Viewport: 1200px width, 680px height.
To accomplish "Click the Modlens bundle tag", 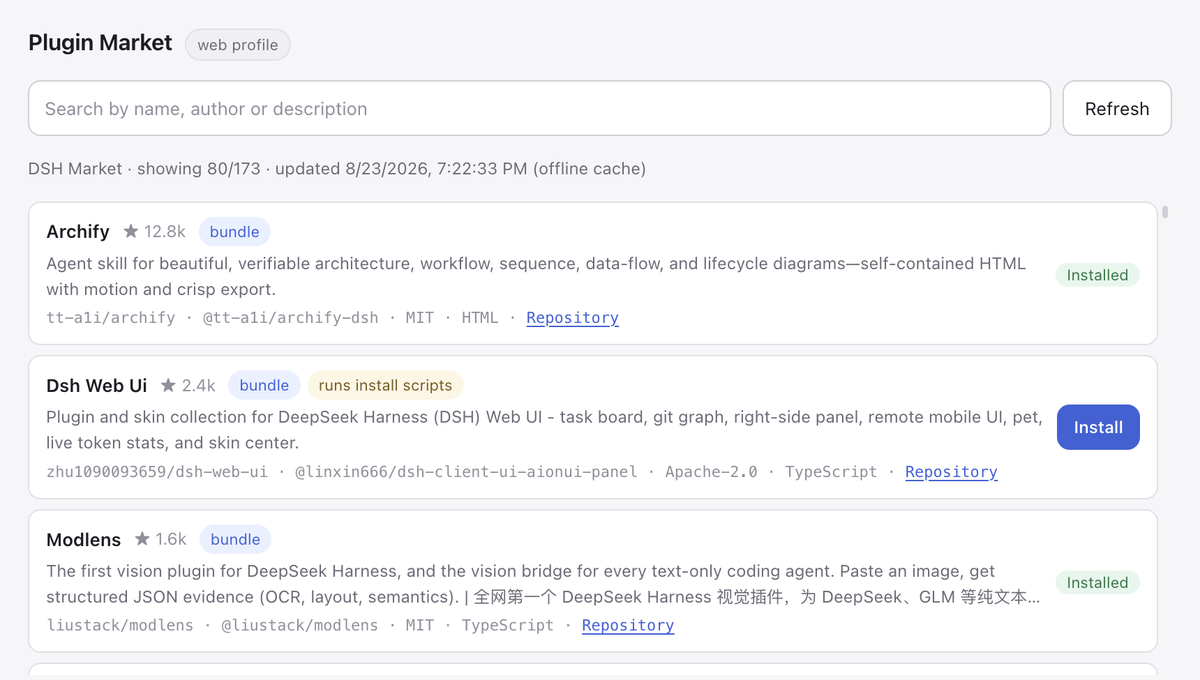I will (x=235, y=539).
